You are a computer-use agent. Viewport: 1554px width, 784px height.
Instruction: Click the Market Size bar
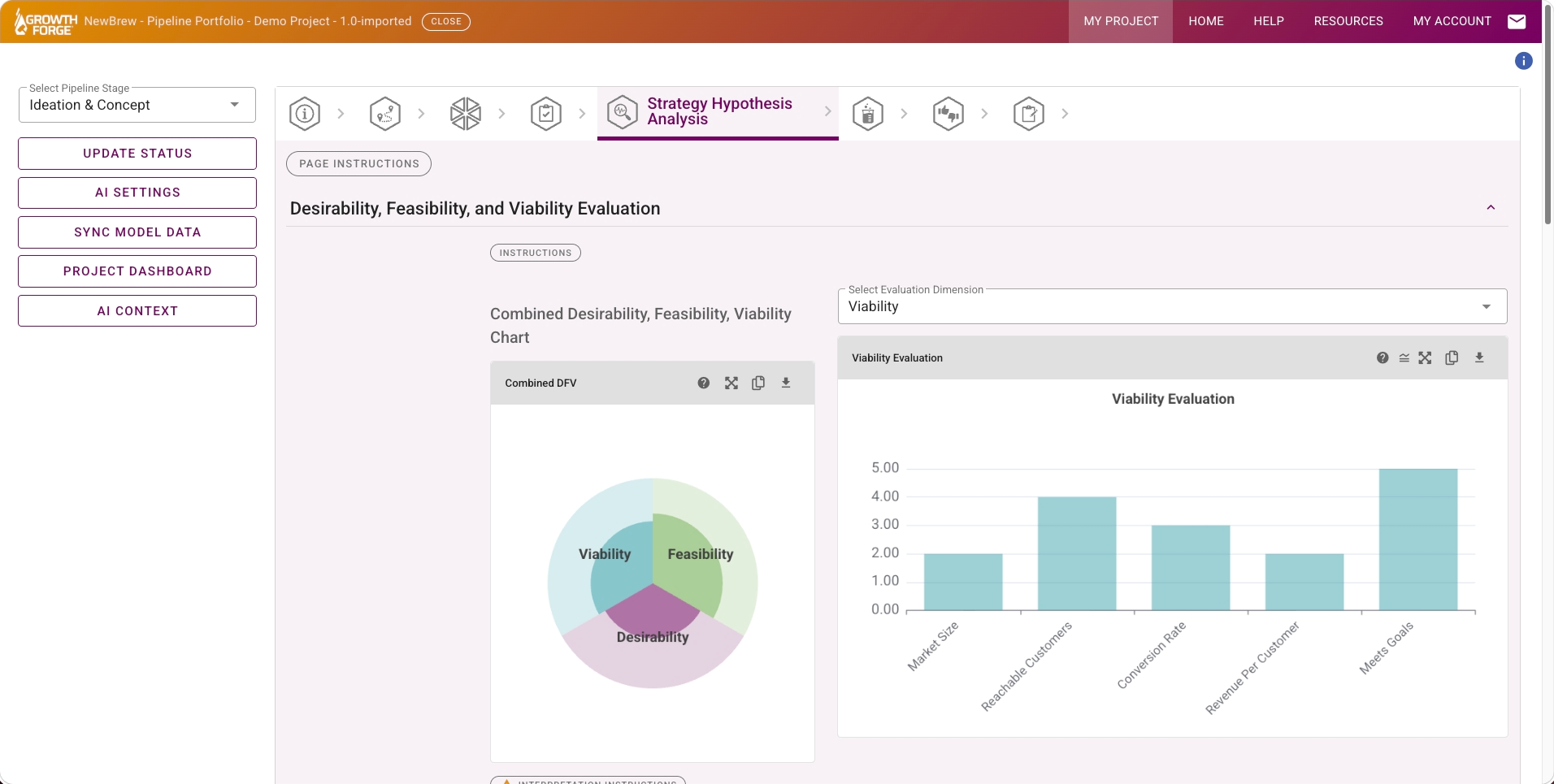[963, 582]
